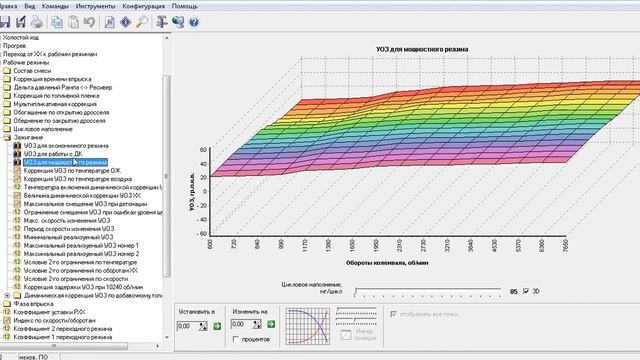Click the open Зажигание folder icon
Viewport: 640px width, 360px height.
[x=7, y=138]
